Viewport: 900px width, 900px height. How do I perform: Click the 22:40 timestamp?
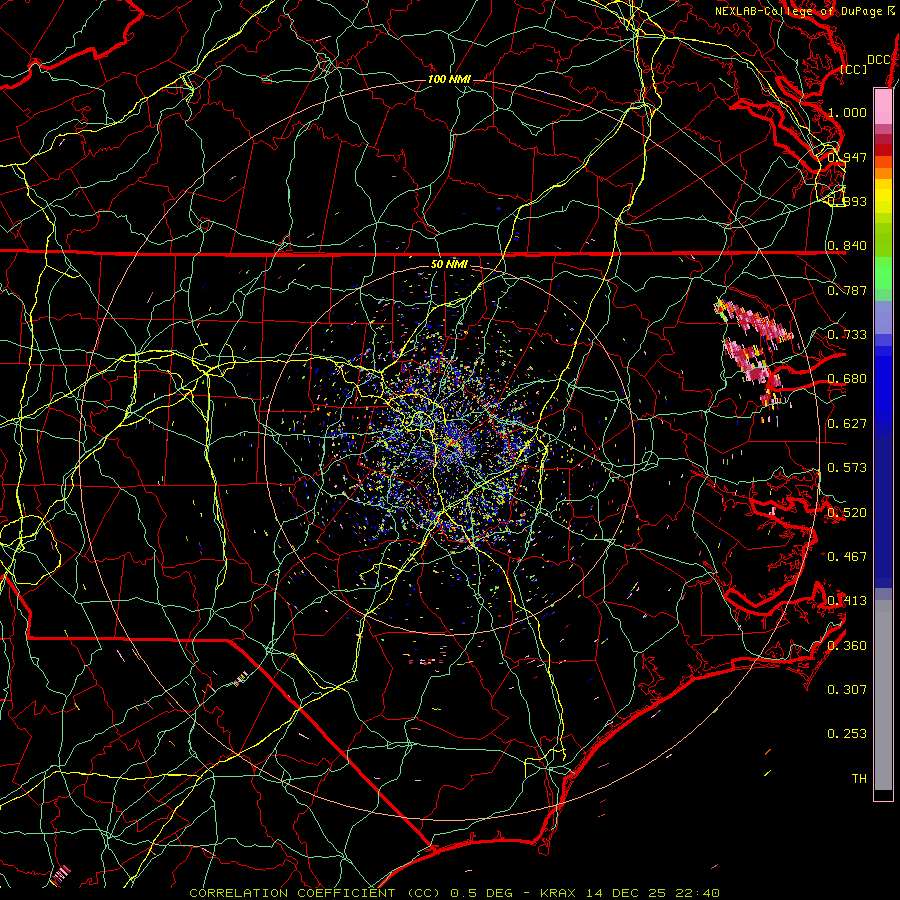(698, 893)
